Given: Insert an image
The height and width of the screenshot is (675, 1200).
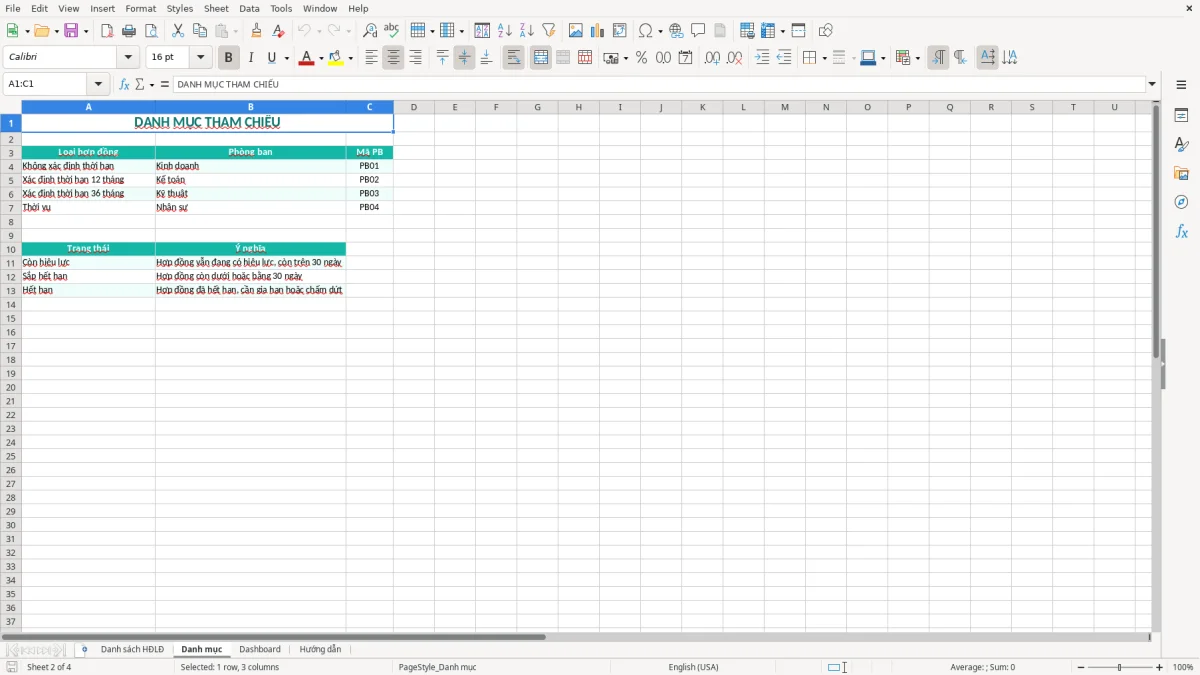Looking at the screenshot, I should 576,31.
